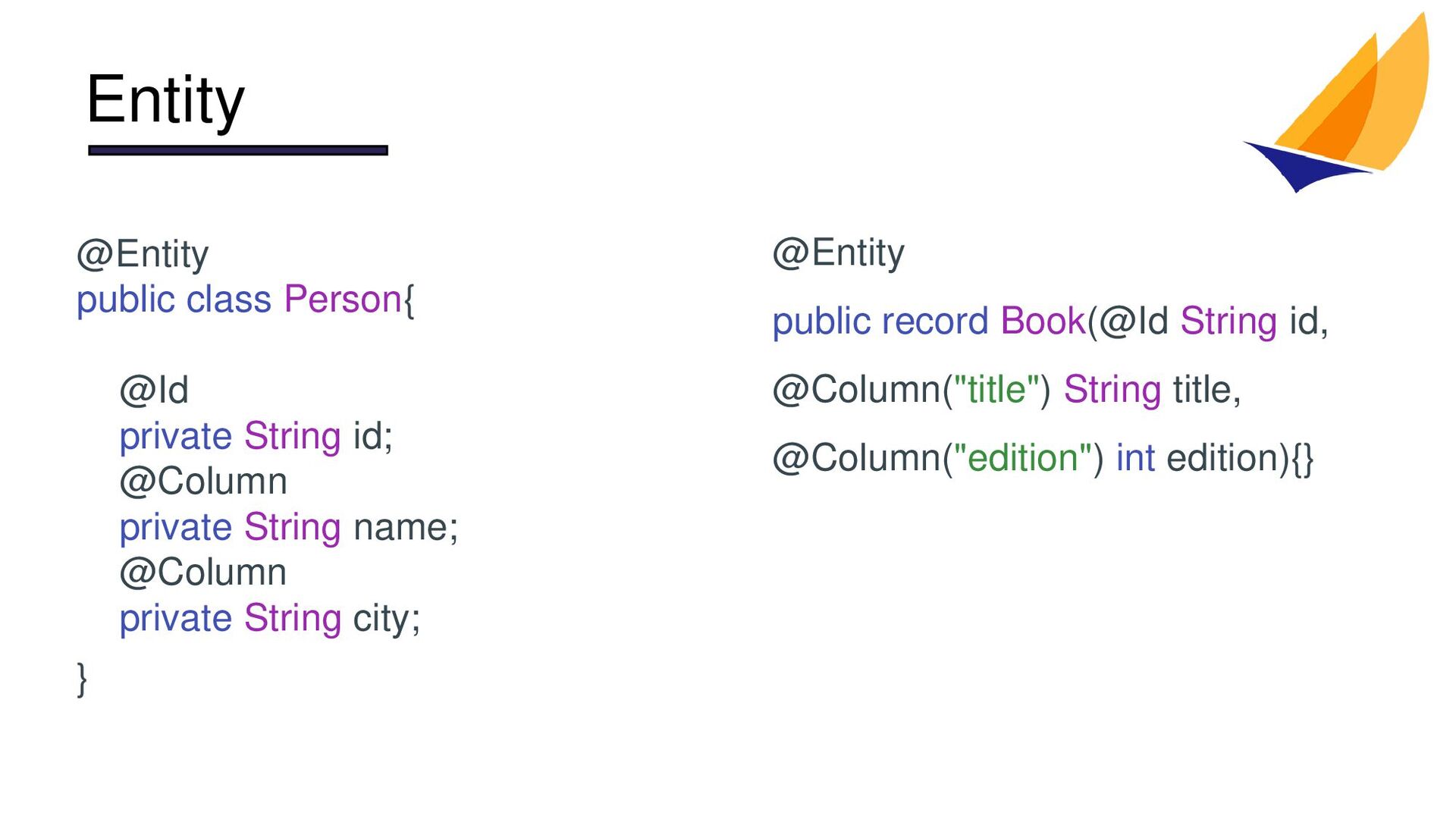Click the sailboat logo icon
1456x819 pixels.
coord(1337,102)
